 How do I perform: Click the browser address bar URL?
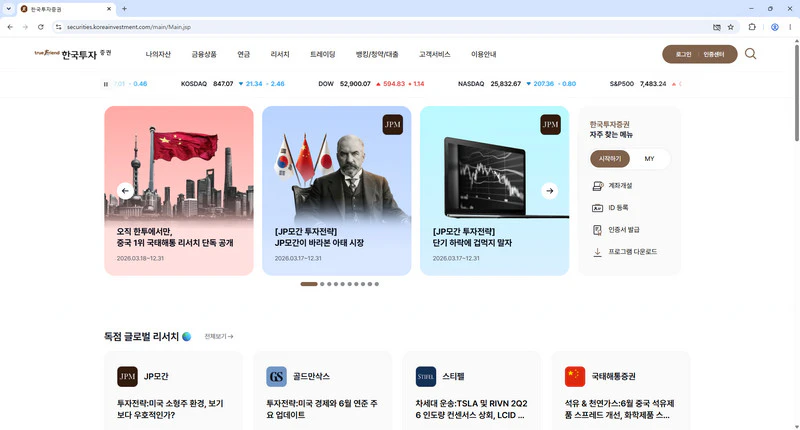click(129, 27)
